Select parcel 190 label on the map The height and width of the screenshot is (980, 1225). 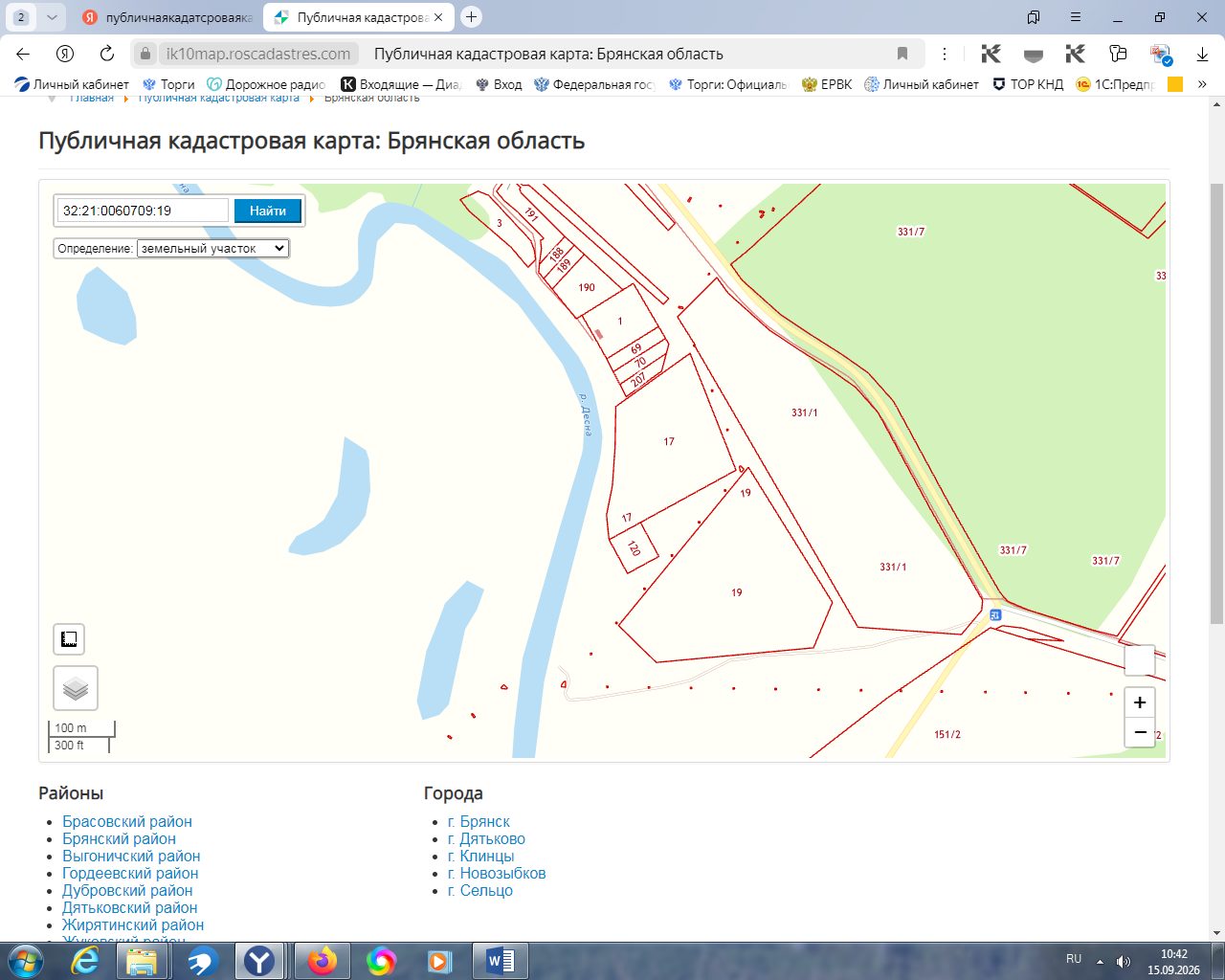(x=587, y=287)
